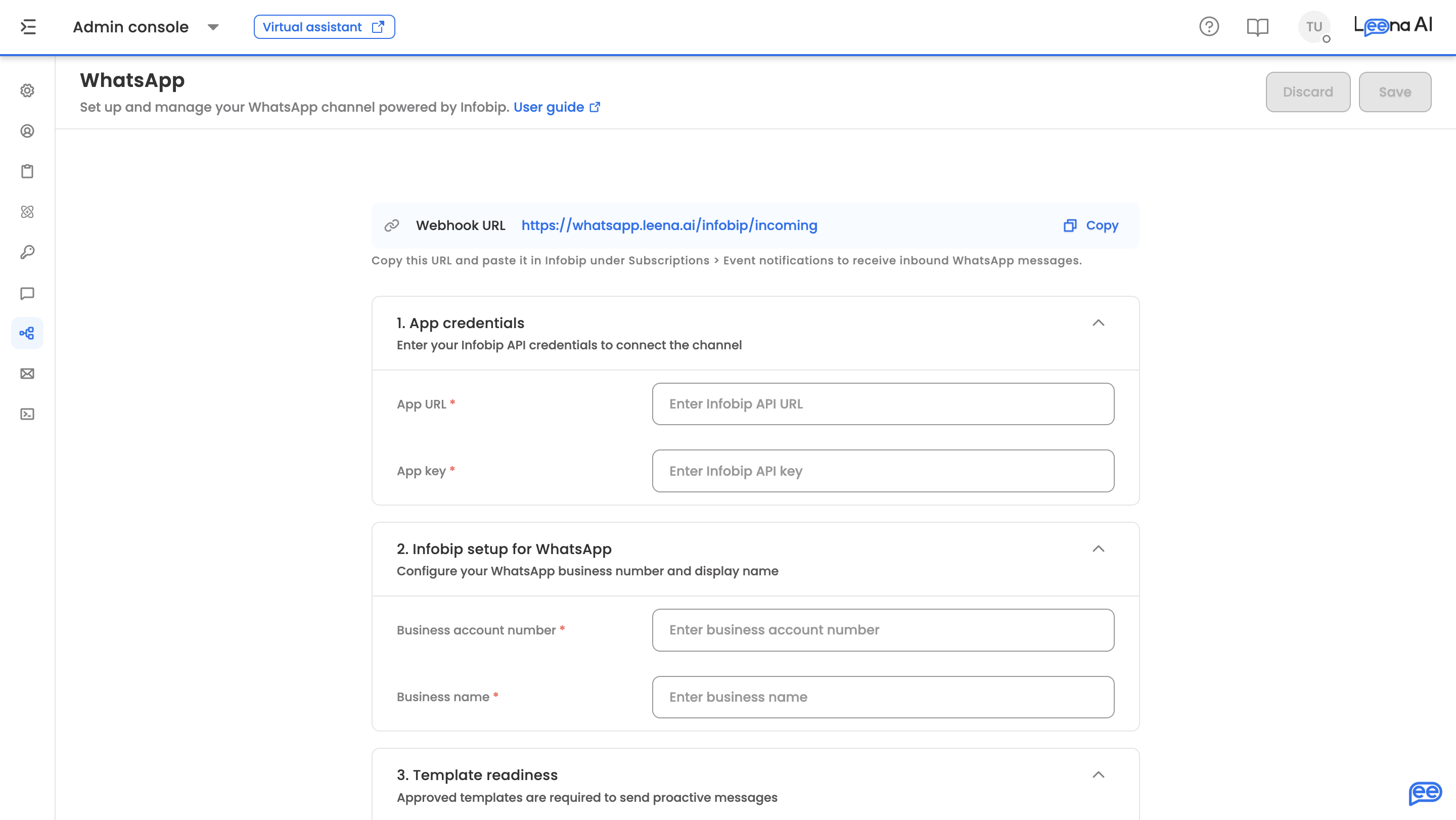Click the webhook link chain icon

[392, 225]
